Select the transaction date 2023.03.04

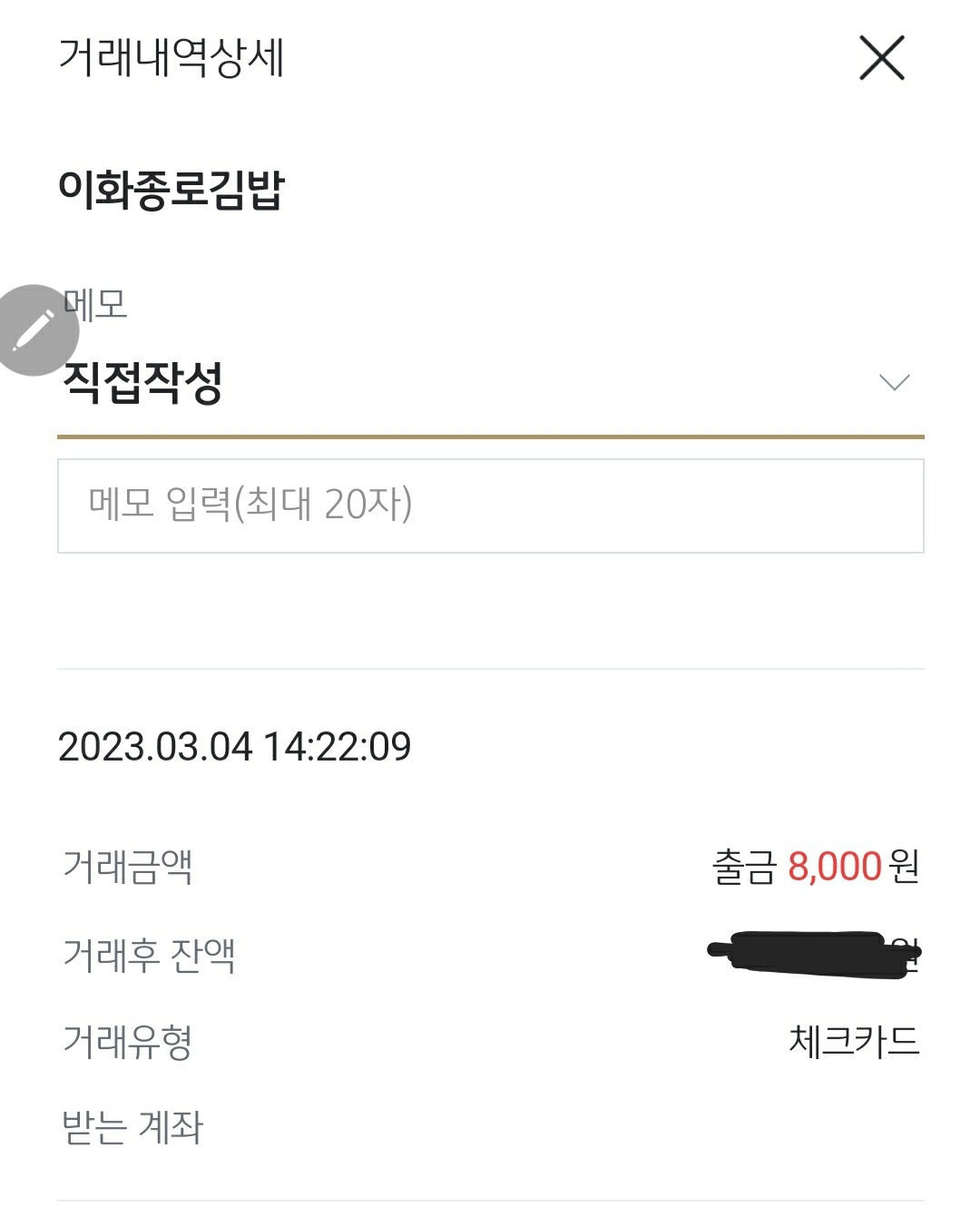[x=154, y=747]
